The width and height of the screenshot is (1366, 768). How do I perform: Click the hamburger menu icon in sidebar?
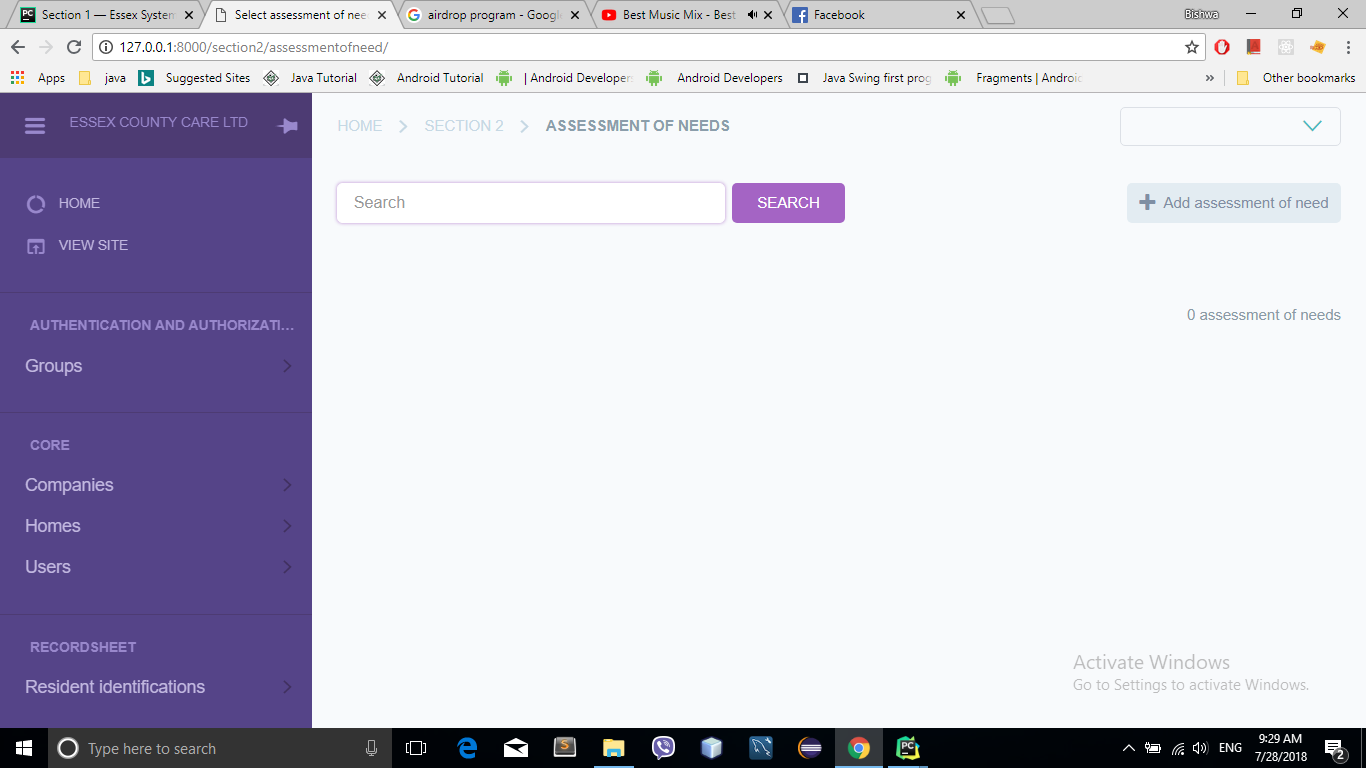point(35,126)
